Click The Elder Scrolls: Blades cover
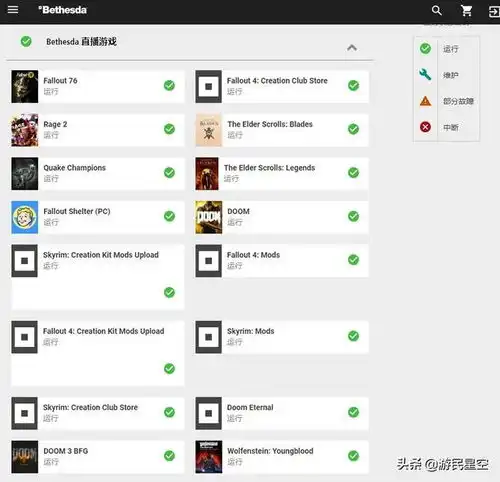 [209, 130]
